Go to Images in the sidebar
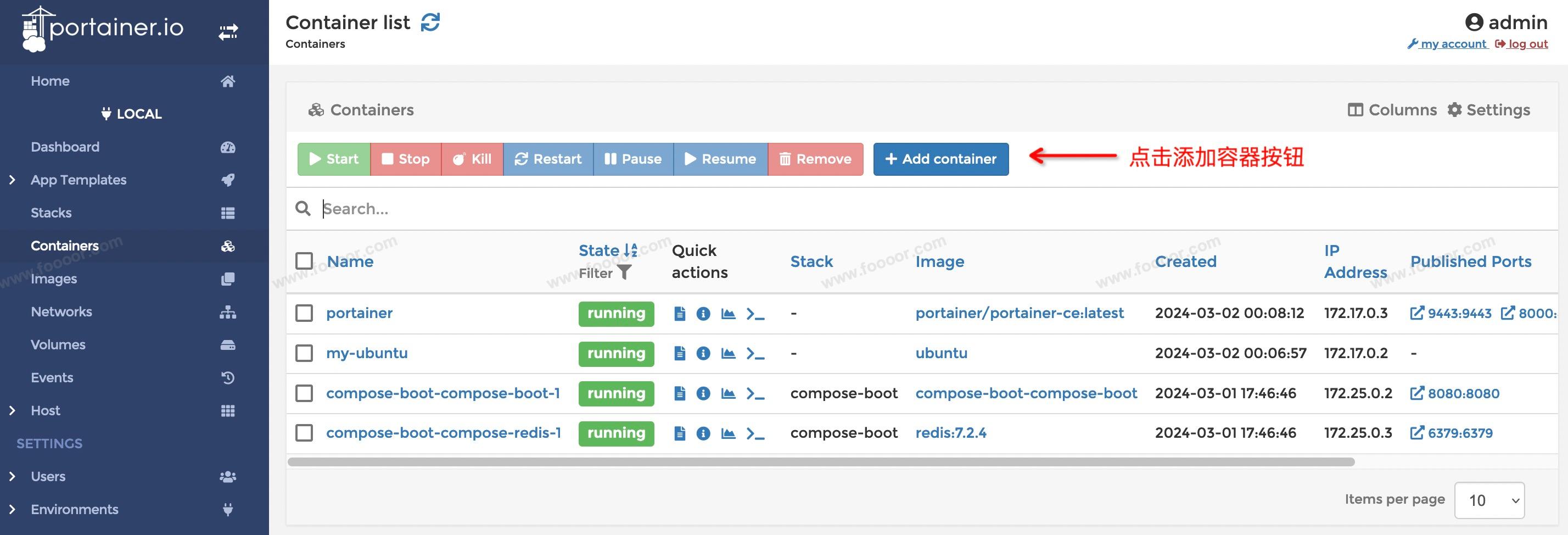The image size is (1568, 535). [54, 278]
